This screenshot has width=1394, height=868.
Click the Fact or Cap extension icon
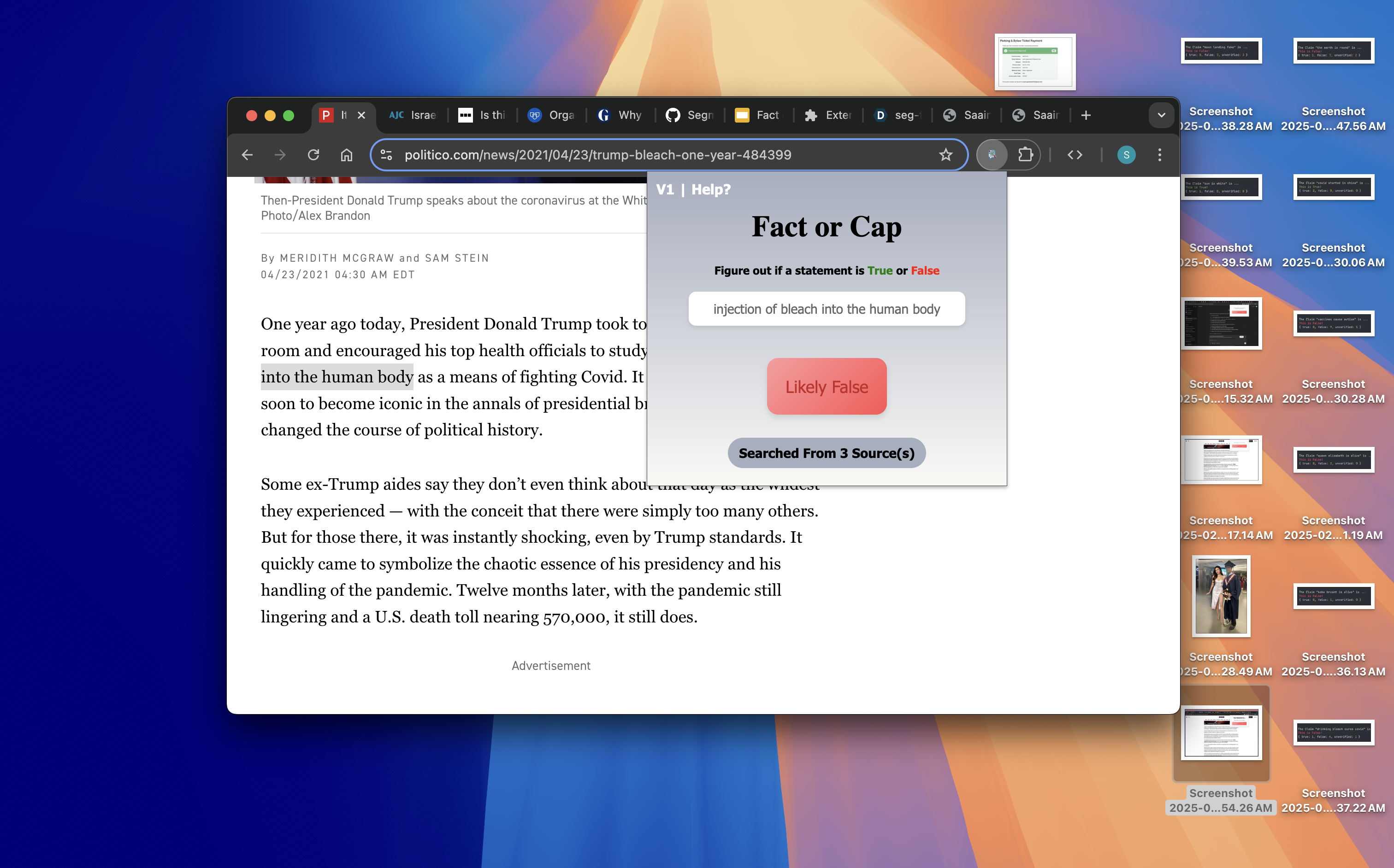[992, 155]
